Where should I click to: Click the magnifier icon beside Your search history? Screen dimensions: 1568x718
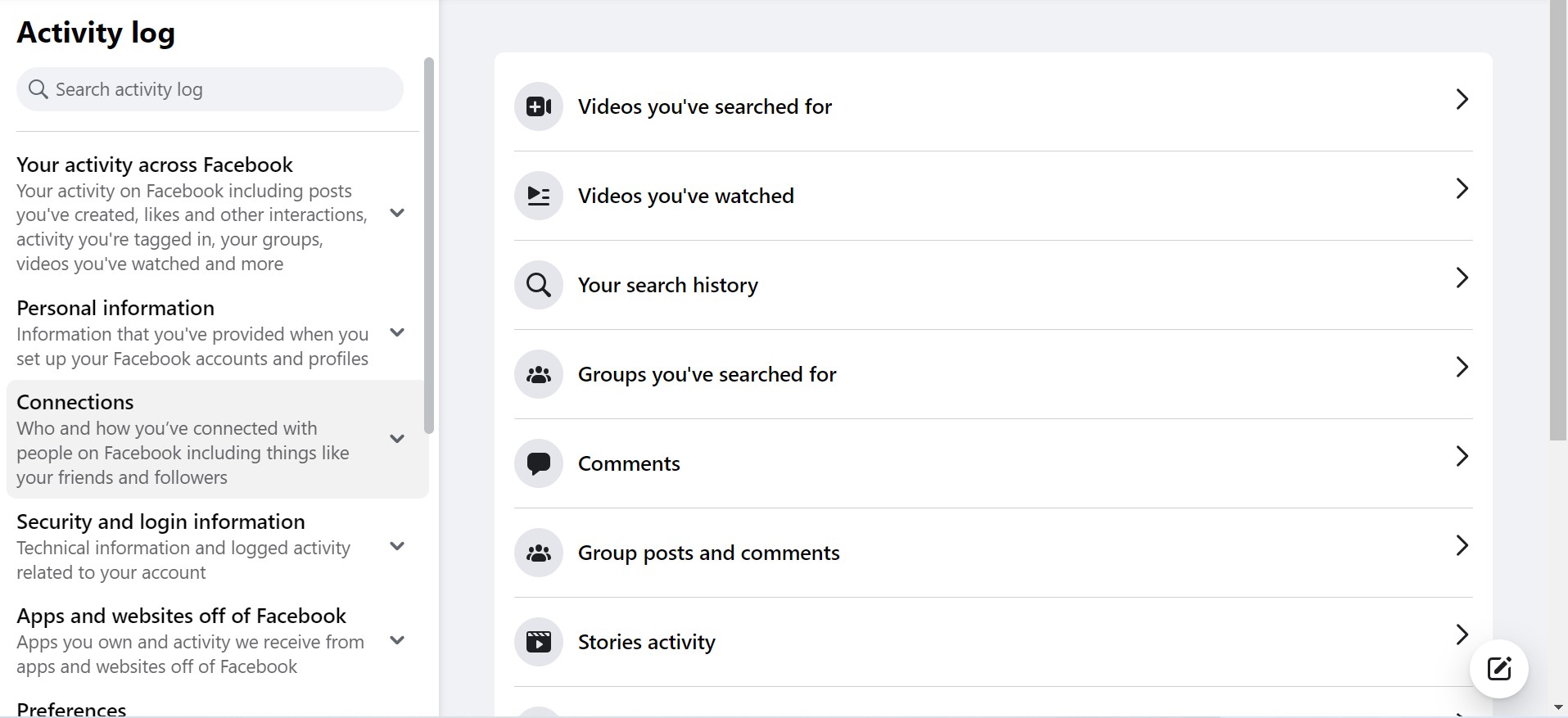tap(538, 285)
